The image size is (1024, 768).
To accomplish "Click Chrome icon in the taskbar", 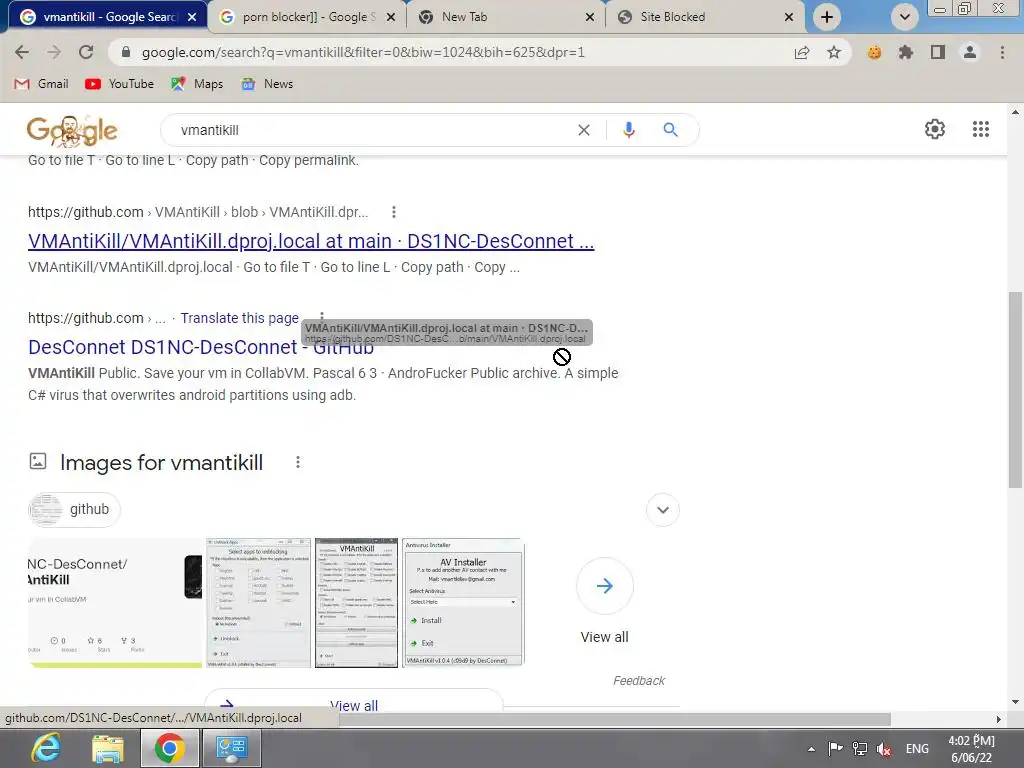I will click(x=169, y=748).
